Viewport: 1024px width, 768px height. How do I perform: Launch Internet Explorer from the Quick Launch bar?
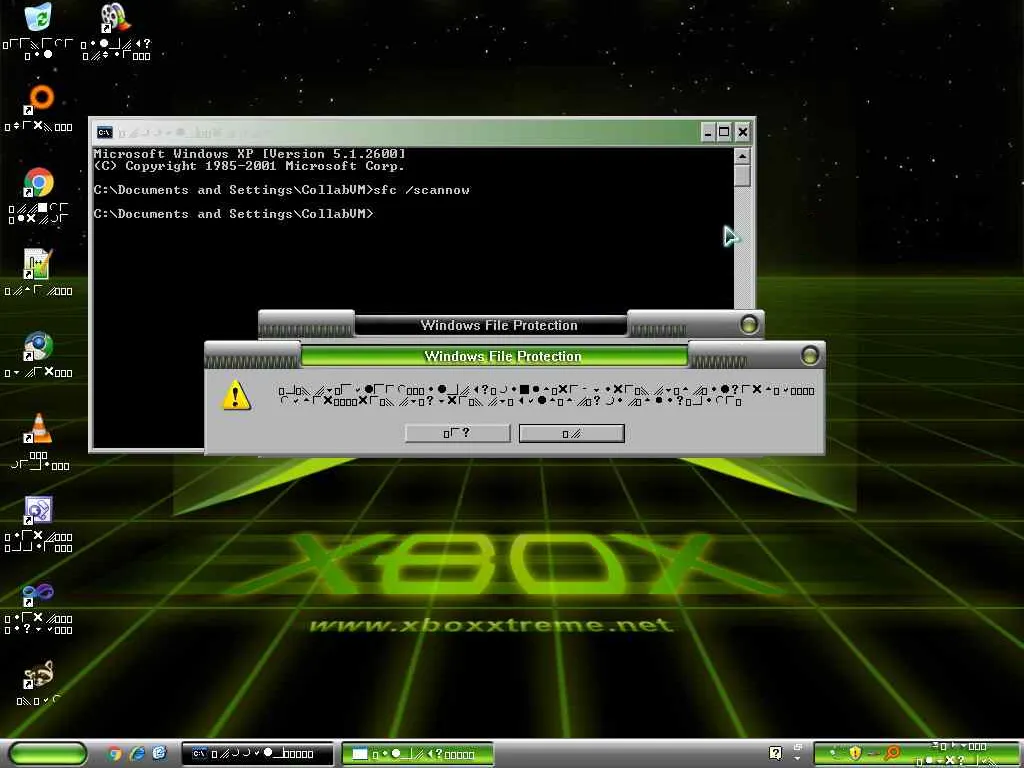137,753
